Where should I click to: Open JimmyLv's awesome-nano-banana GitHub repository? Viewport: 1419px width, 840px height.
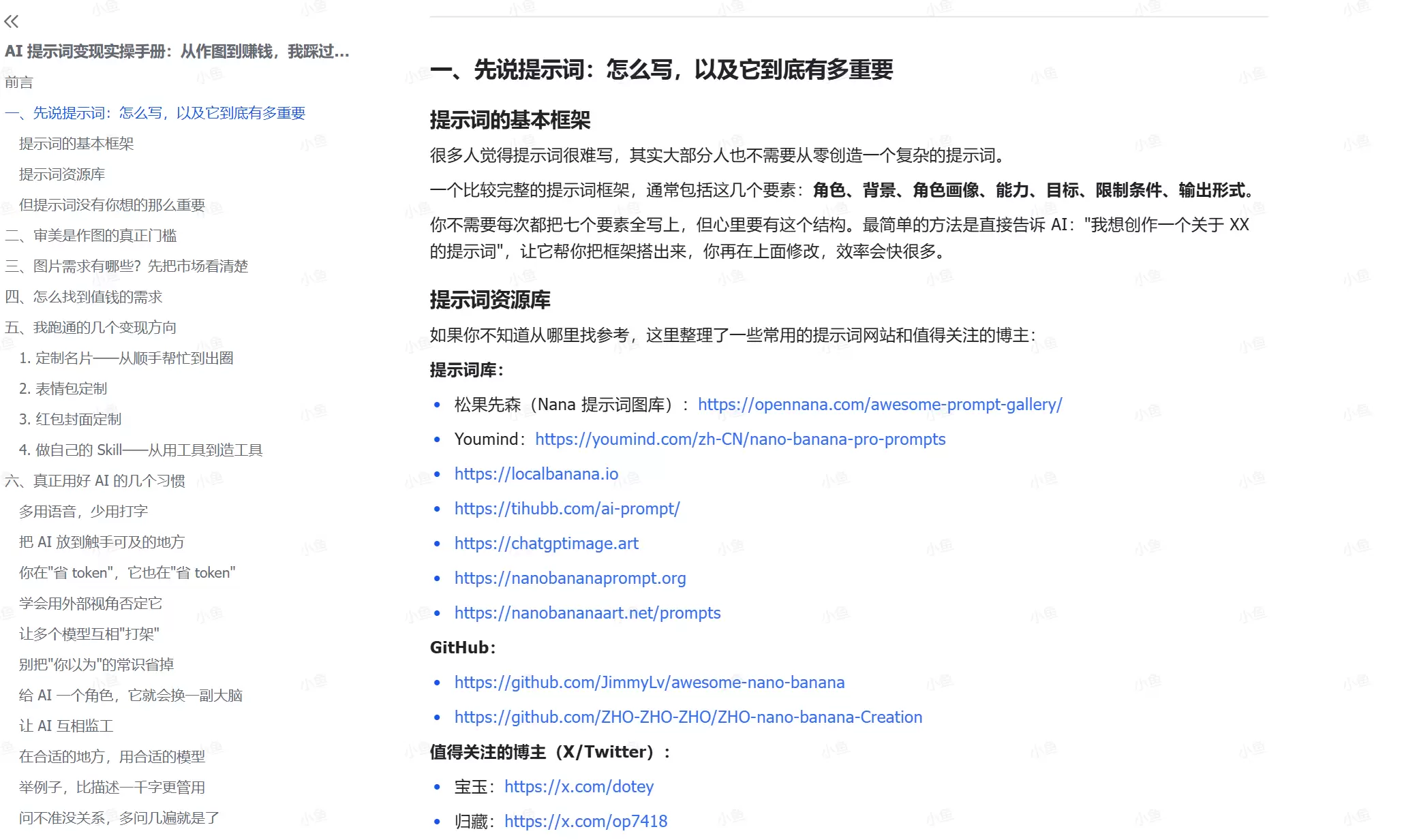649,682
